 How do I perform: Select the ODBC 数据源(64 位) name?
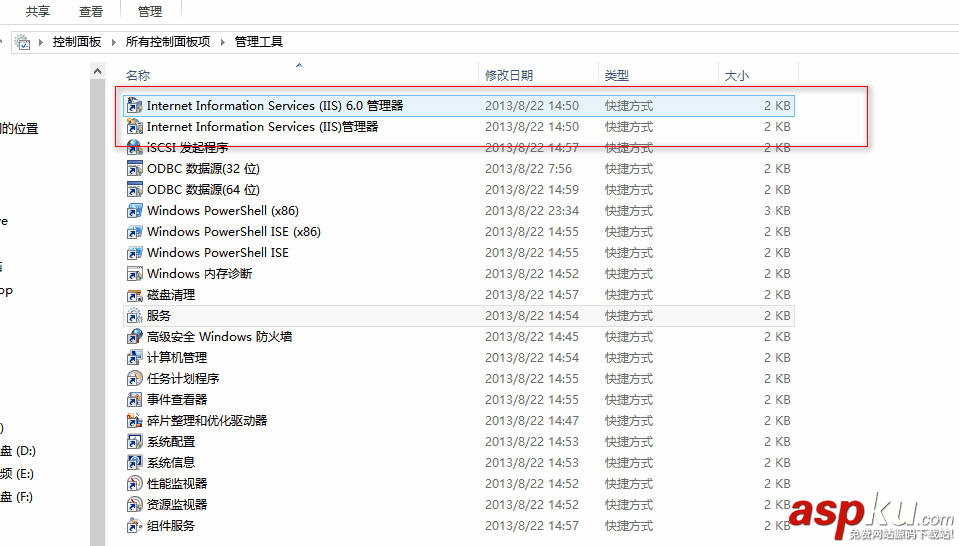[x=203, y=190]
